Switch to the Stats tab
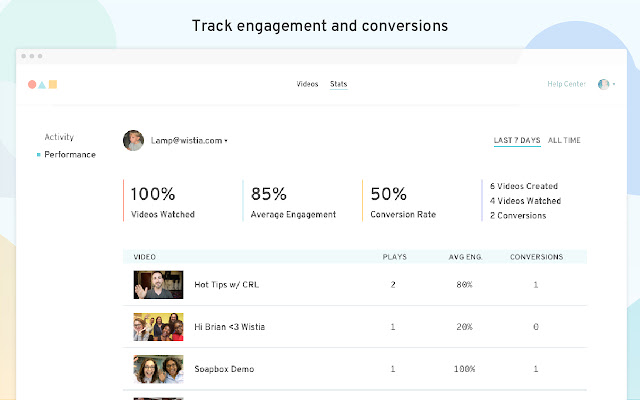The image size is (640, 400). pos(339,84)
